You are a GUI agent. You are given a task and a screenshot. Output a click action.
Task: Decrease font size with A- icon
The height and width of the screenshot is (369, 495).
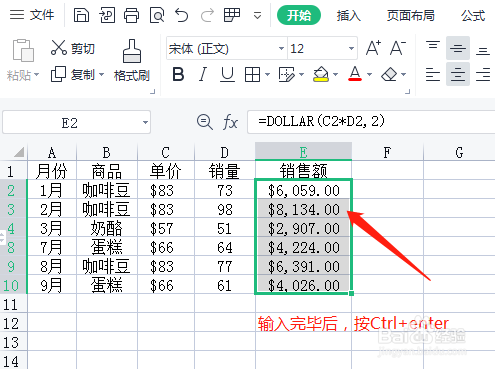click(x=398, y=48)
